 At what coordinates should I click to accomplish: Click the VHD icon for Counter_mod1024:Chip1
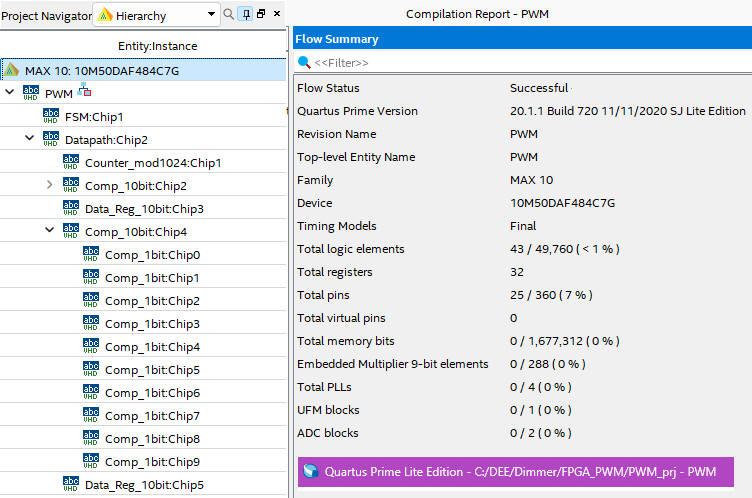71,162
